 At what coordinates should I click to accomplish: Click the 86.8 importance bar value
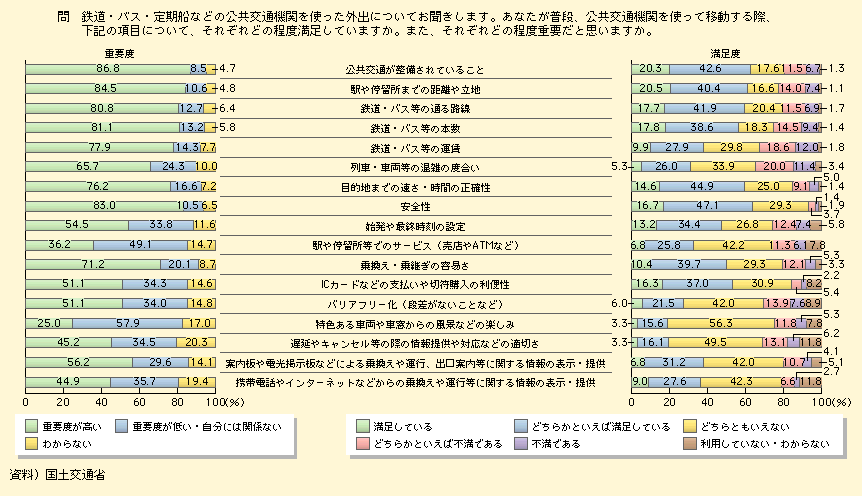(107, 69)
